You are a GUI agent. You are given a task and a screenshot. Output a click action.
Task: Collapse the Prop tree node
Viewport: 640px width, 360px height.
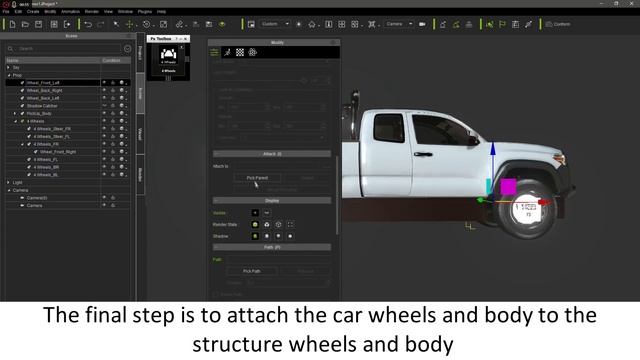(9, 75)
